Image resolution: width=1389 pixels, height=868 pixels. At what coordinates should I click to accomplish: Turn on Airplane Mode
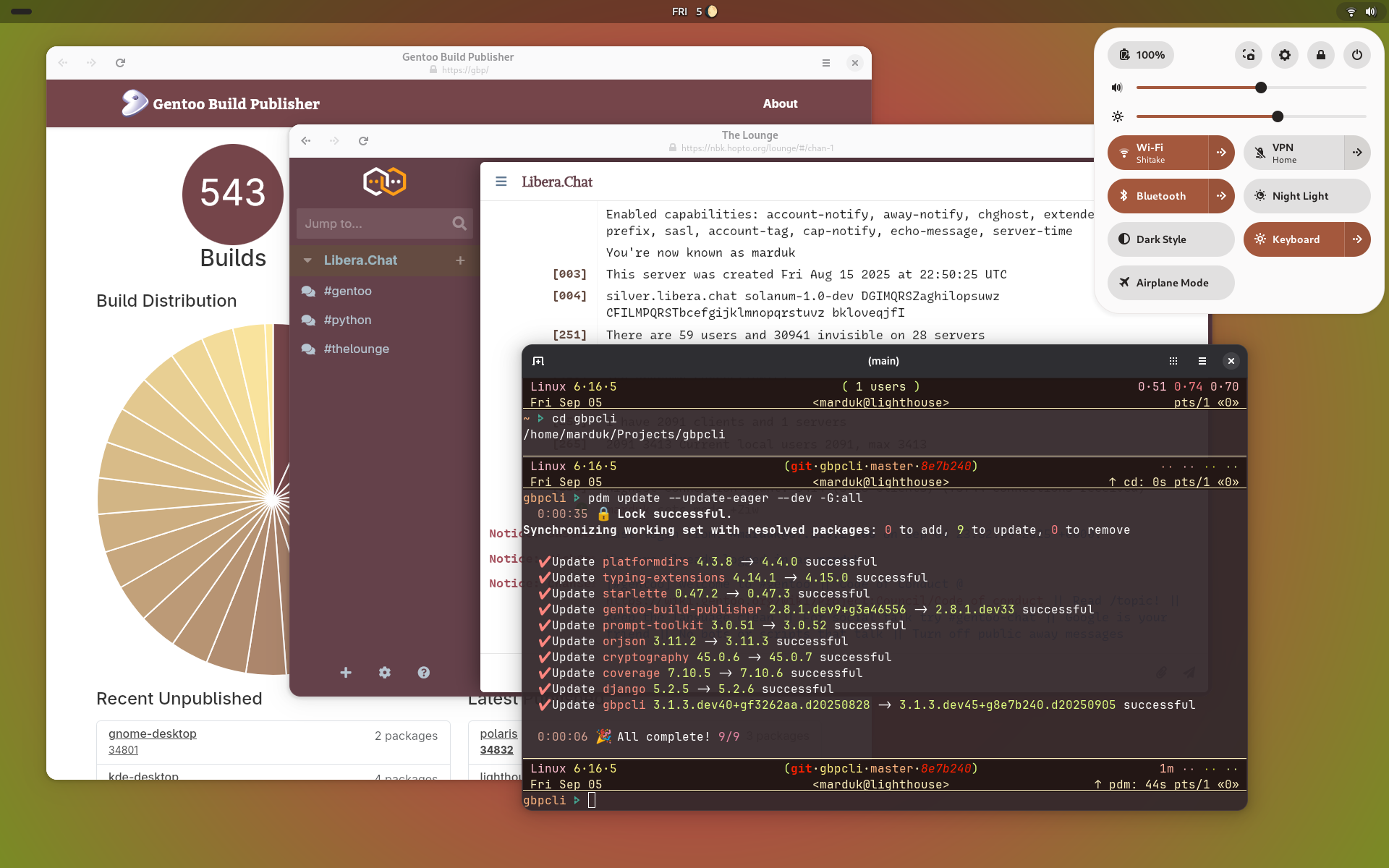click(x=1170, y=283)
